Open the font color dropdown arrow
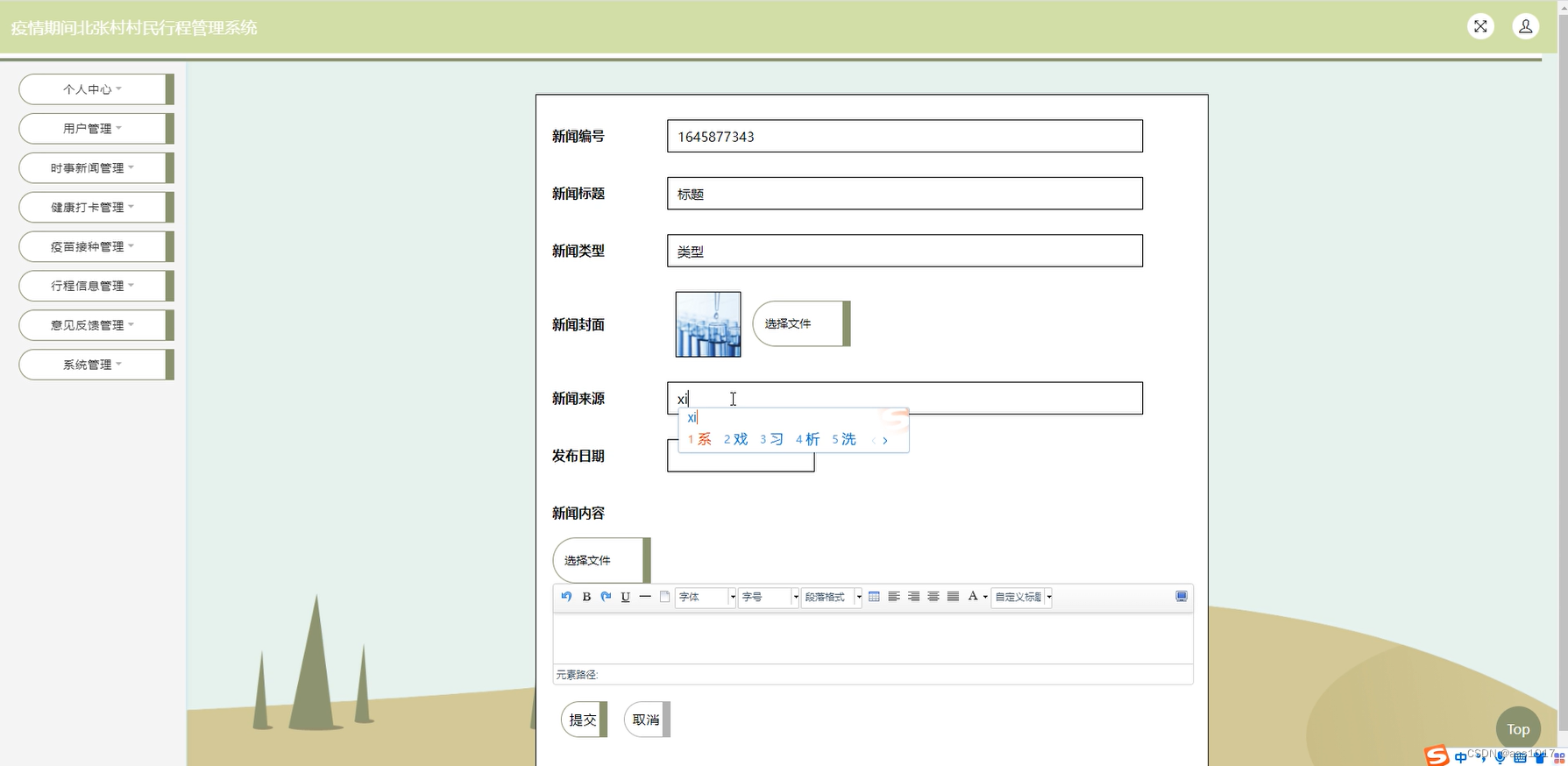 coord(985,597)
